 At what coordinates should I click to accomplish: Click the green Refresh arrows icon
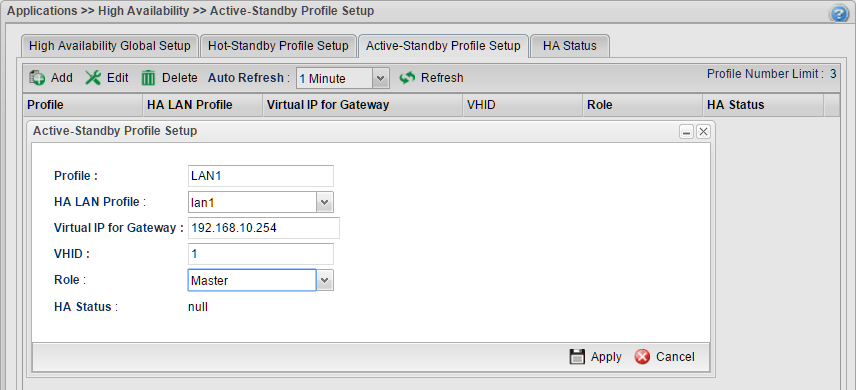click(407, 78)
